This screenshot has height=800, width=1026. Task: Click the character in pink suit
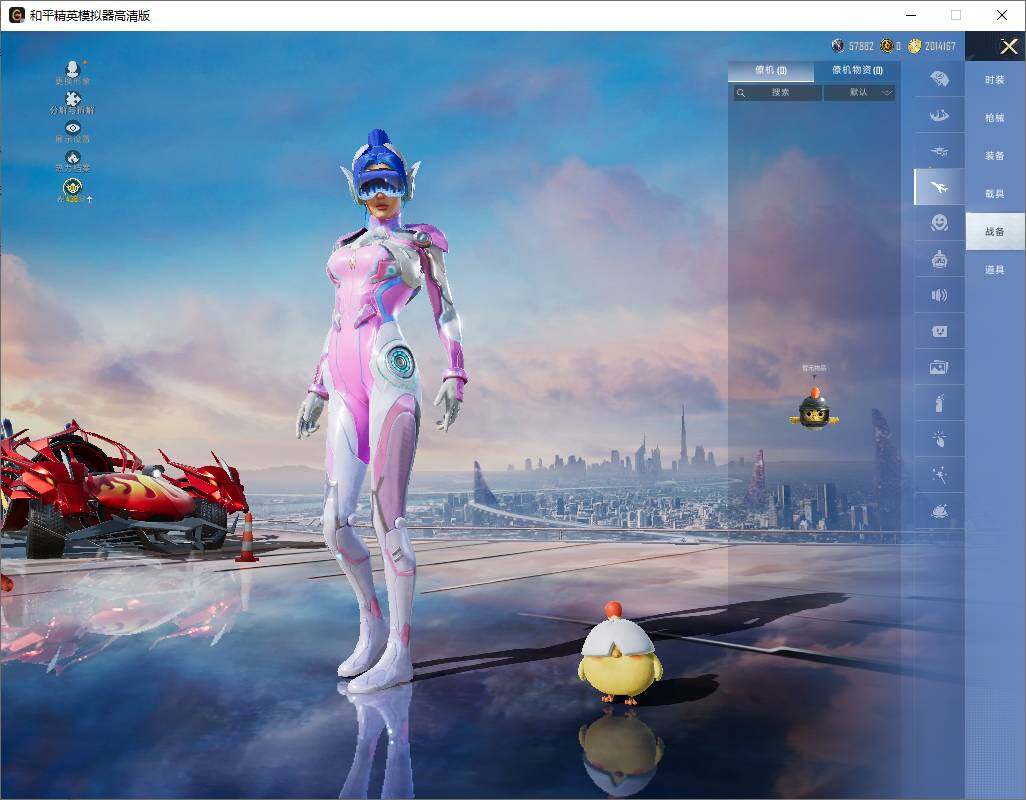pos(385,412)
